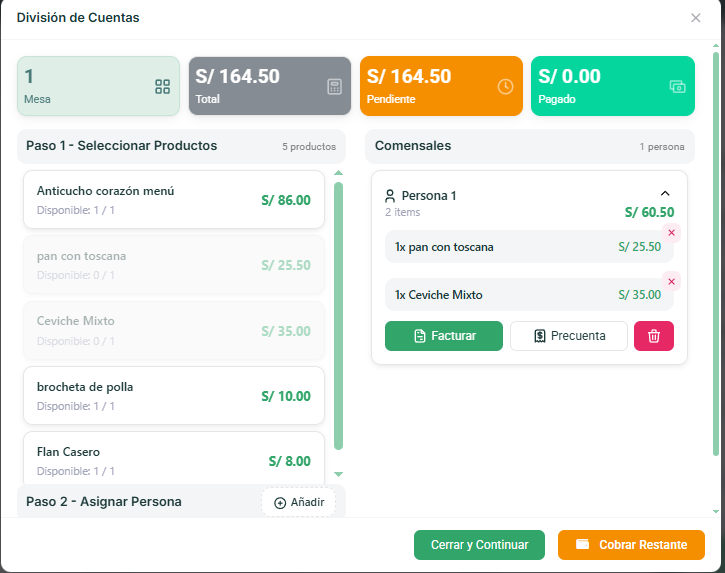Click Cerrar y Continuar
Viewport: 725px width, 573px height.
click(x=479, y=545)
